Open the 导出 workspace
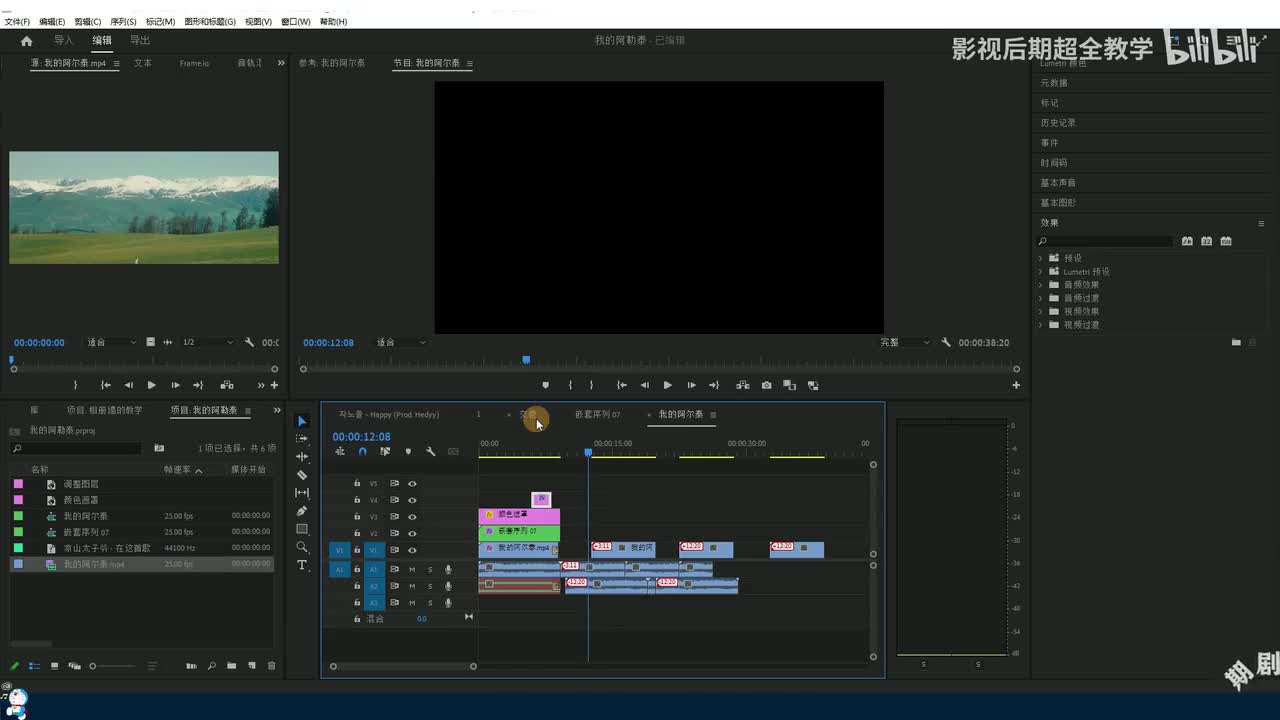The image size is (1280, 720). coord(140,41)
